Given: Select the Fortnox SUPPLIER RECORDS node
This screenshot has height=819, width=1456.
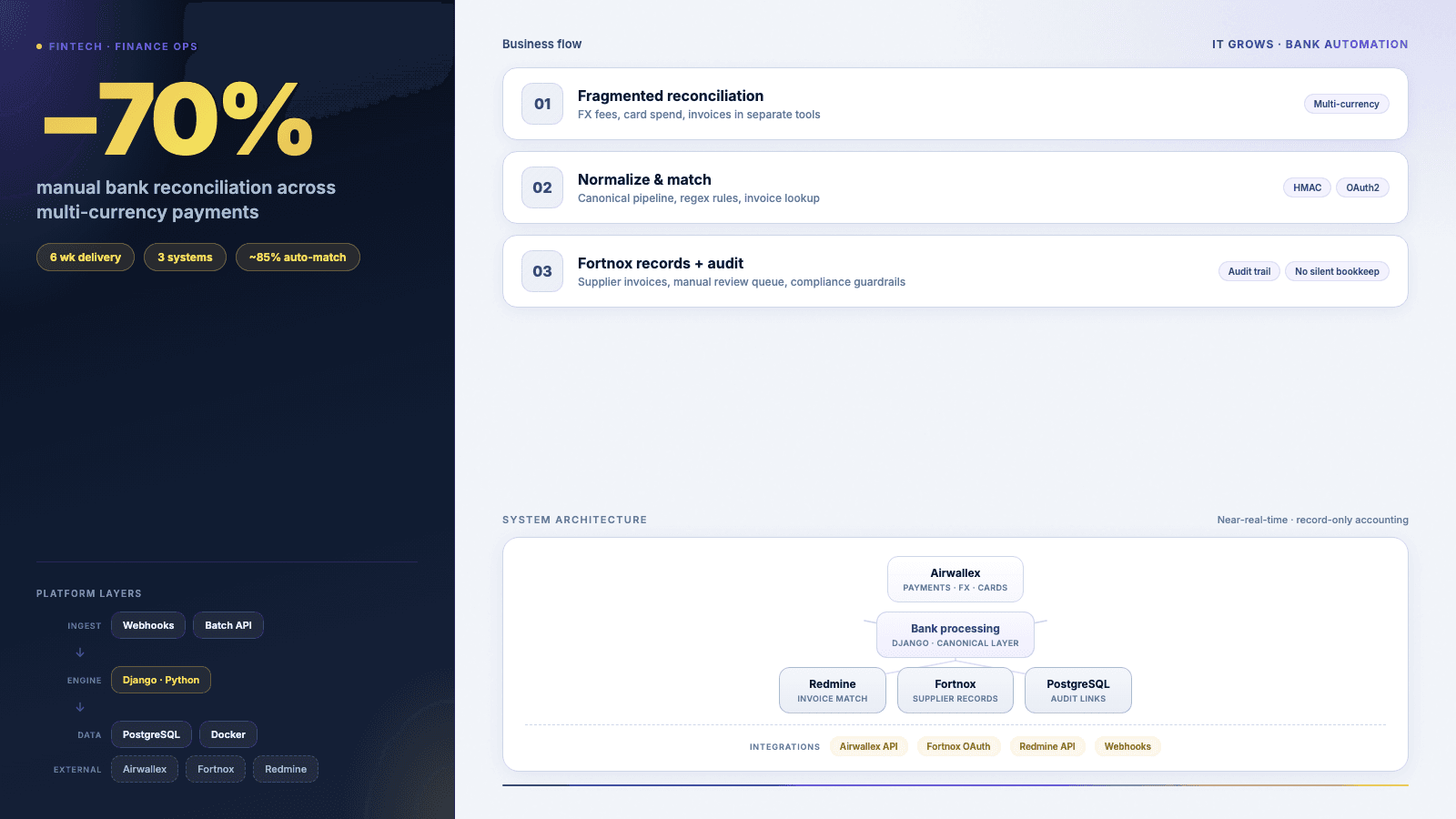Looking at the screenshot, I should coord(955,691).
